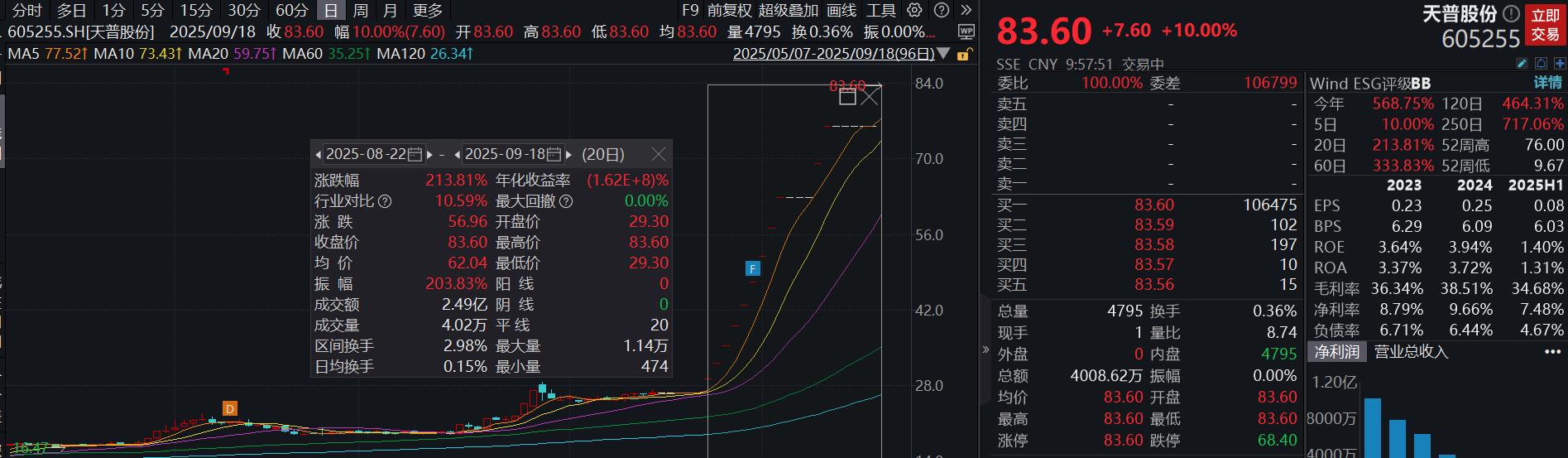Image resolution: width=1568 pixels, height=458 pixels.
Task: Click 立即交易 trade button
Action: click(x=1545, y=25)
